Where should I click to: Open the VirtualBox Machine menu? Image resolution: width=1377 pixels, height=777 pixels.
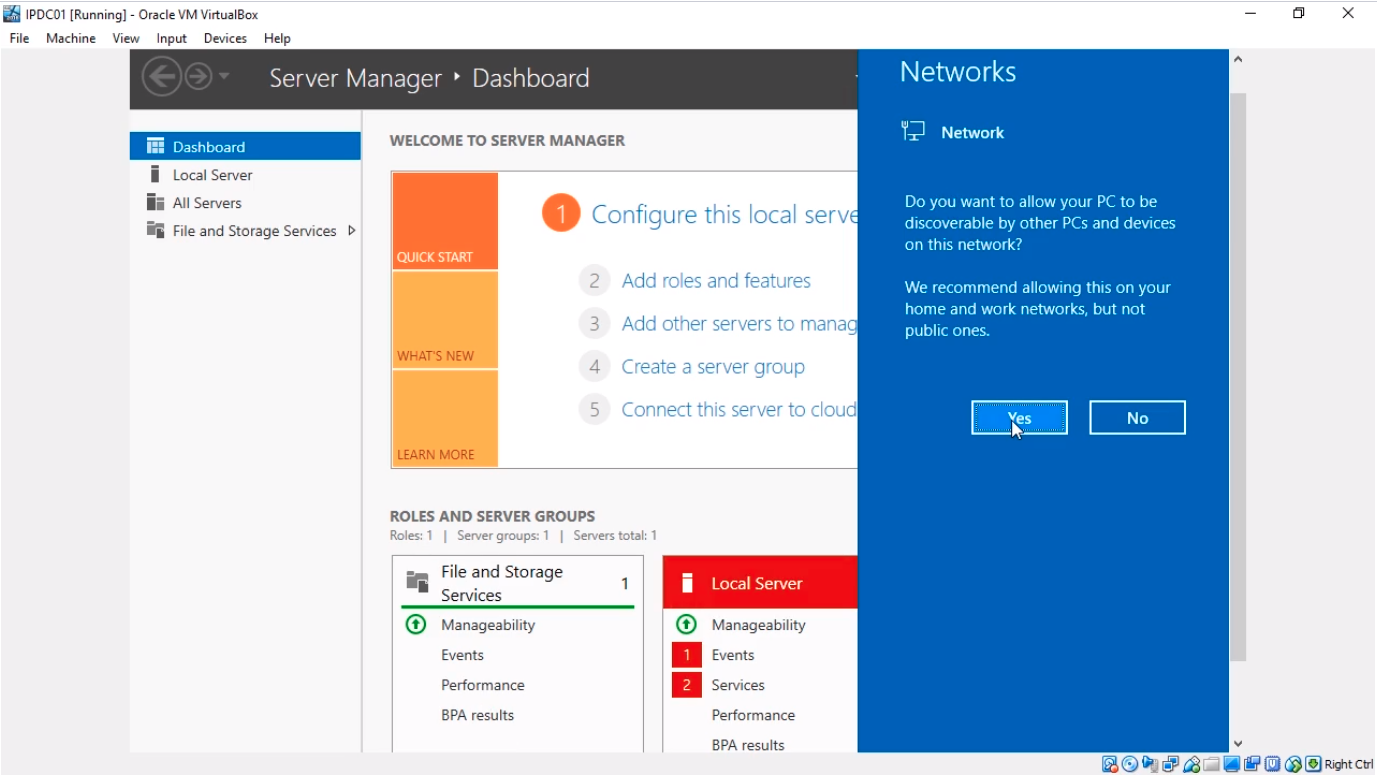click(71, 38)
